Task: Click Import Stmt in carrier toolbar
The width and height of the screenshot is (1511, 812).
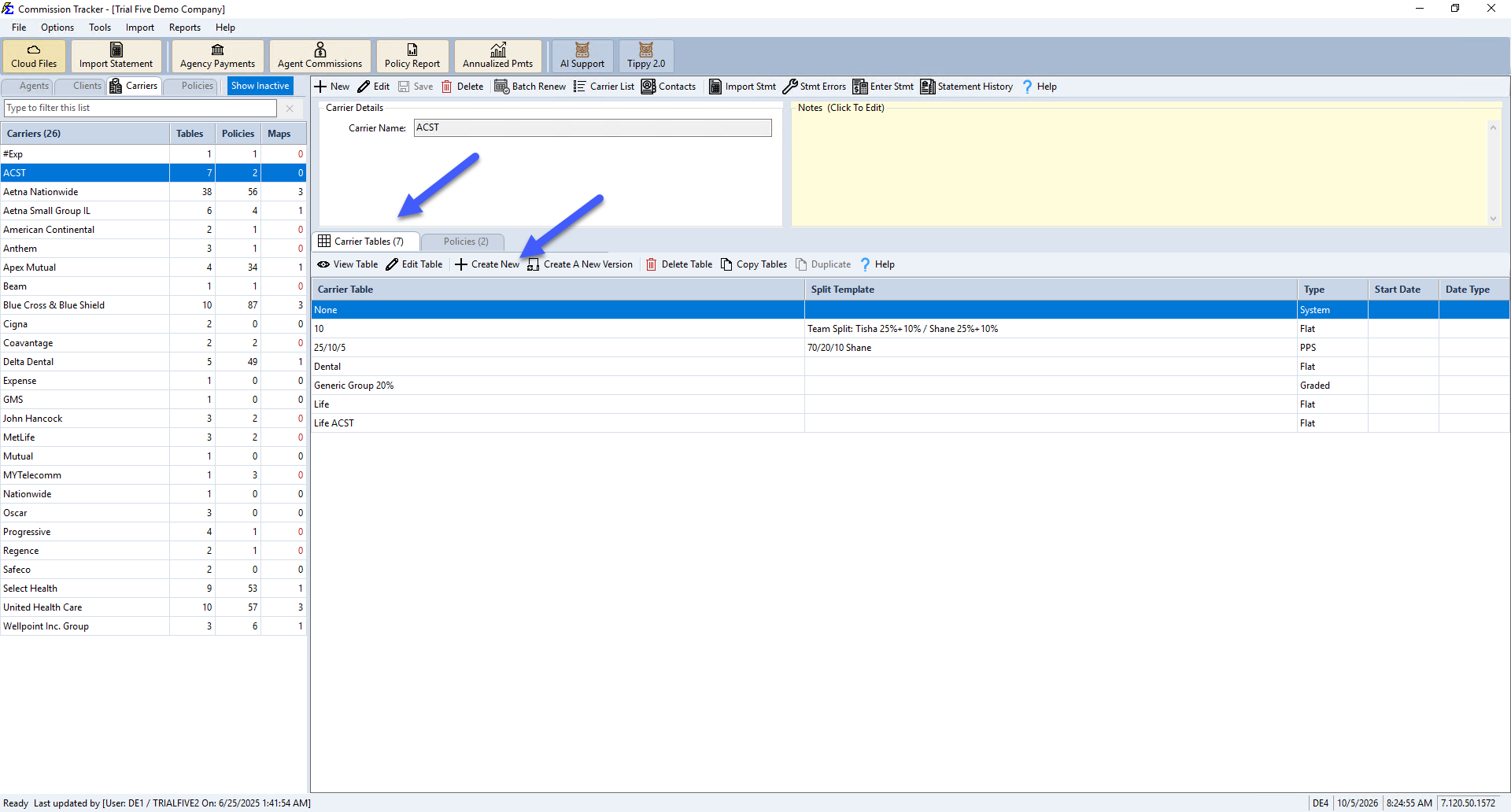Action: (x=742, y=87)
